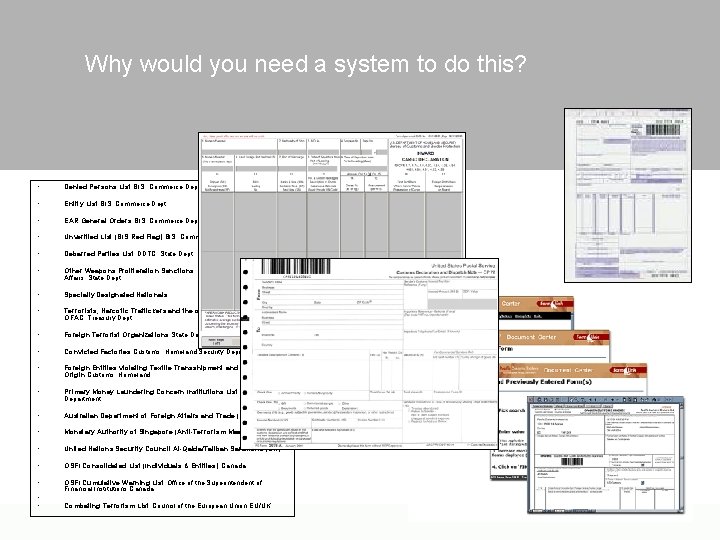
Task: Click 'Previously Entered Form(s)' heading
Action: (x=546, y=382)
